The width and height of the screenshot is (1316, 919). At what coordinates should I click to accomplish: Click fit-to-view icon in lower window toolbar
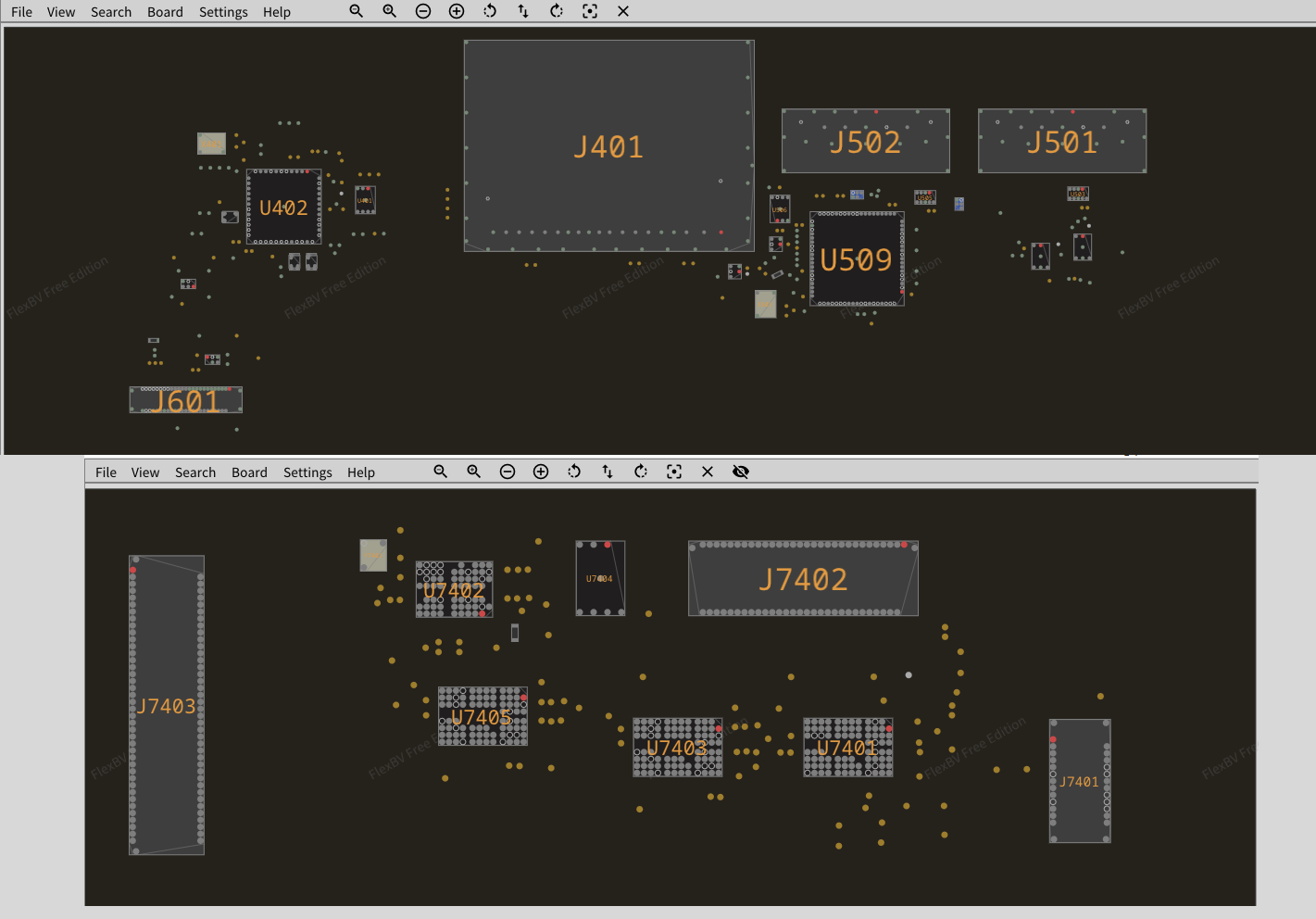pos(674,472)
